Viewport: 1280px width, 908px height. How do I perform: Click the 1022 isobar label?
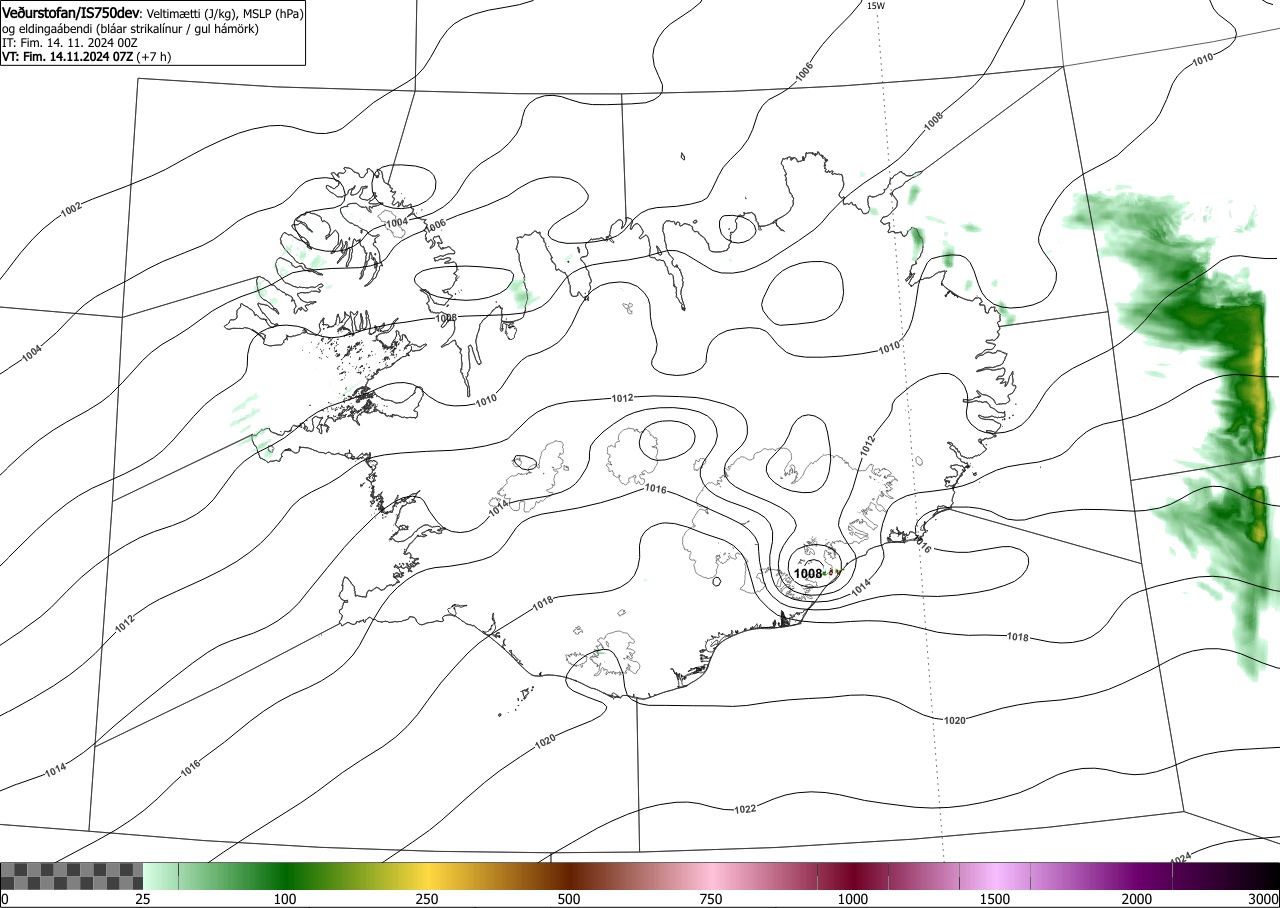click(x=745, y=809)
